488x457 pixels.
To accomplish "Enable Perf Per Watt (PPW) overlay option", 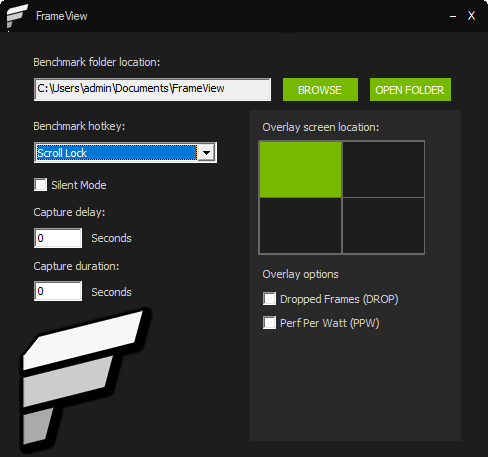I will click(269, 322).
